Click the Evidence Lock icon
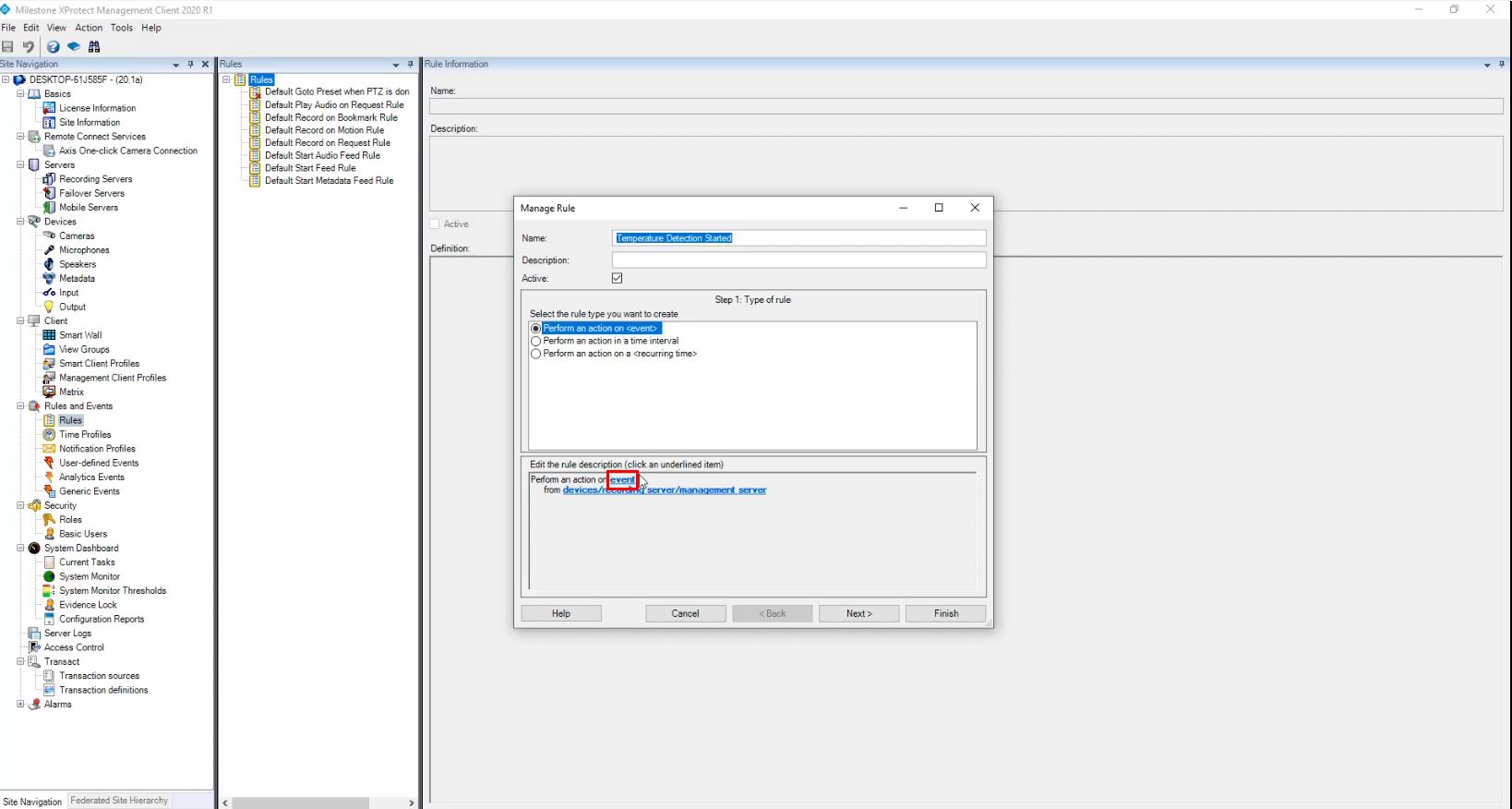 tap(50, 605)
